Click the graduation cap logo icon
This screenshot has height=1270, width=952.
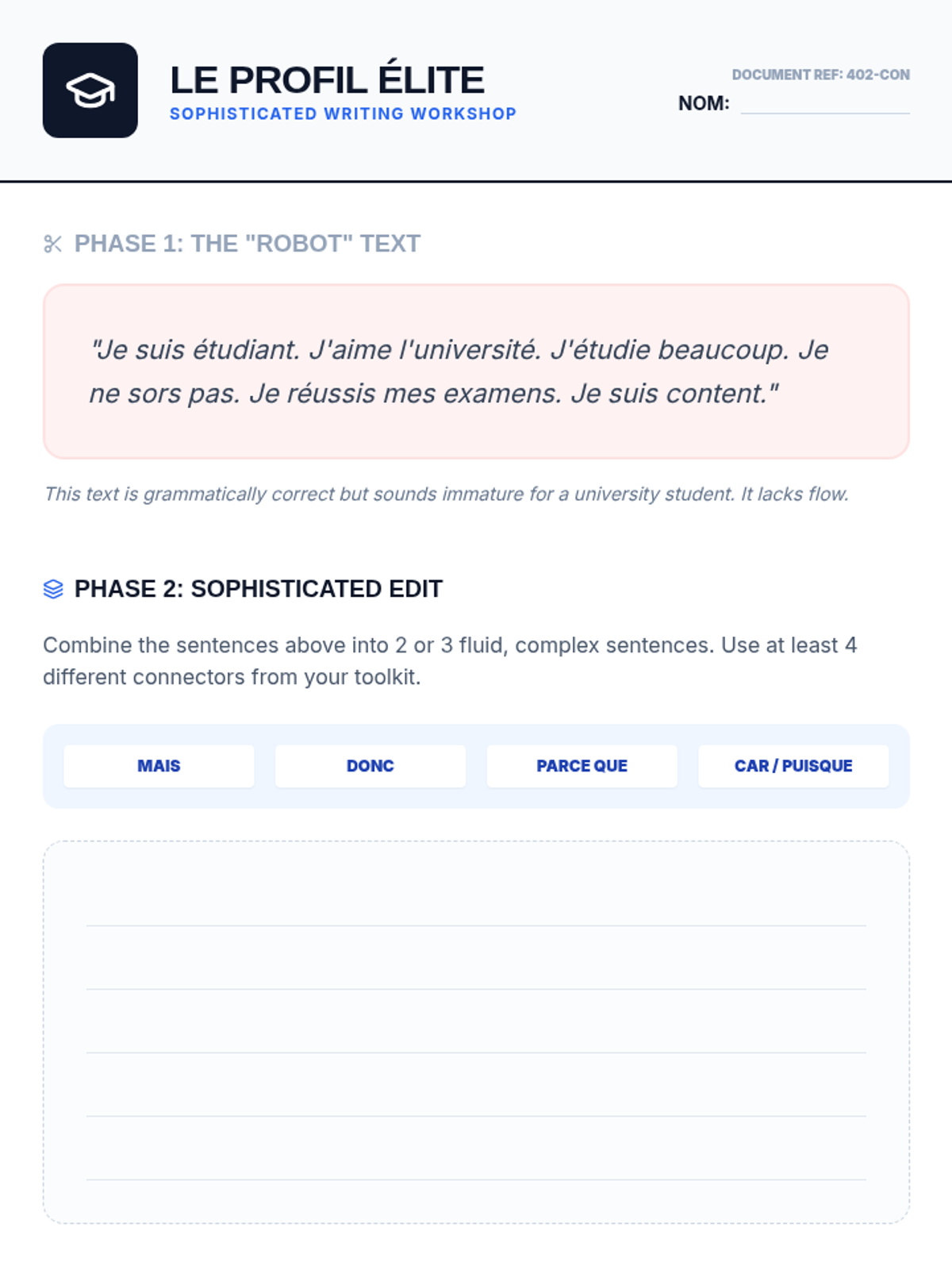[90, 90]
